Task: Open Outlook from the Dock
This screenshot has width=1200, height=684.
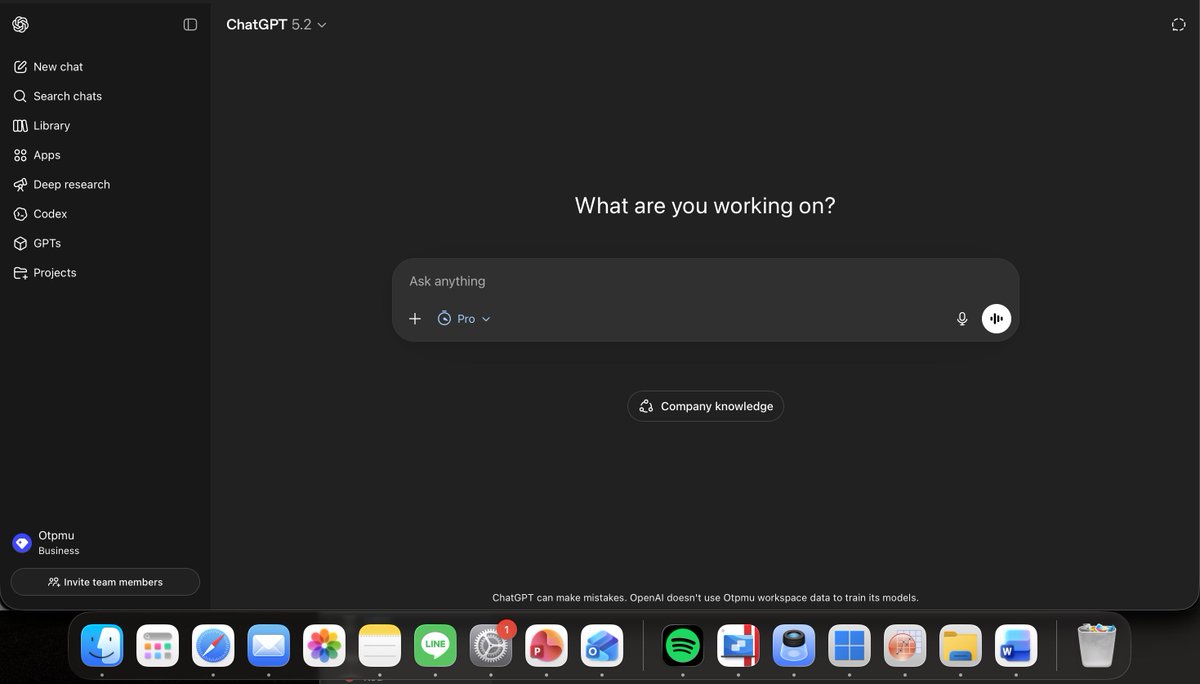Action: tap(602, 646)
